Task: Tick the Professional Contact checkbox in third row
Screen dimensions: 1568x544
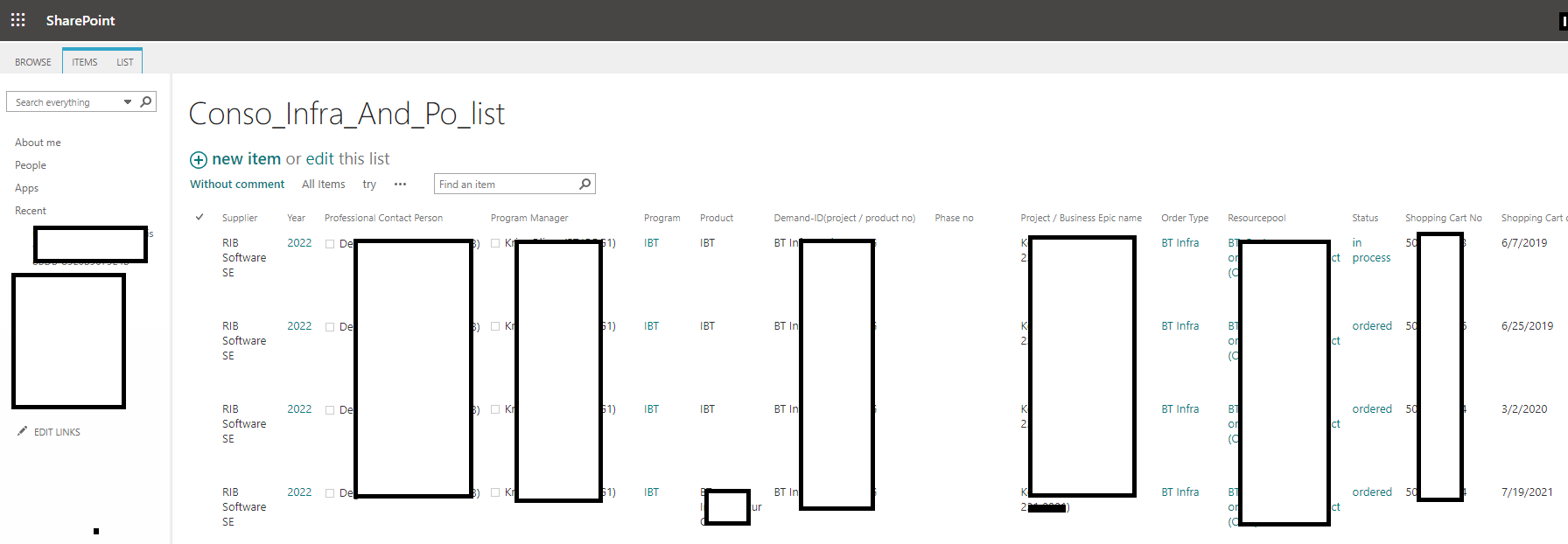Action: [x=330, y=410]
